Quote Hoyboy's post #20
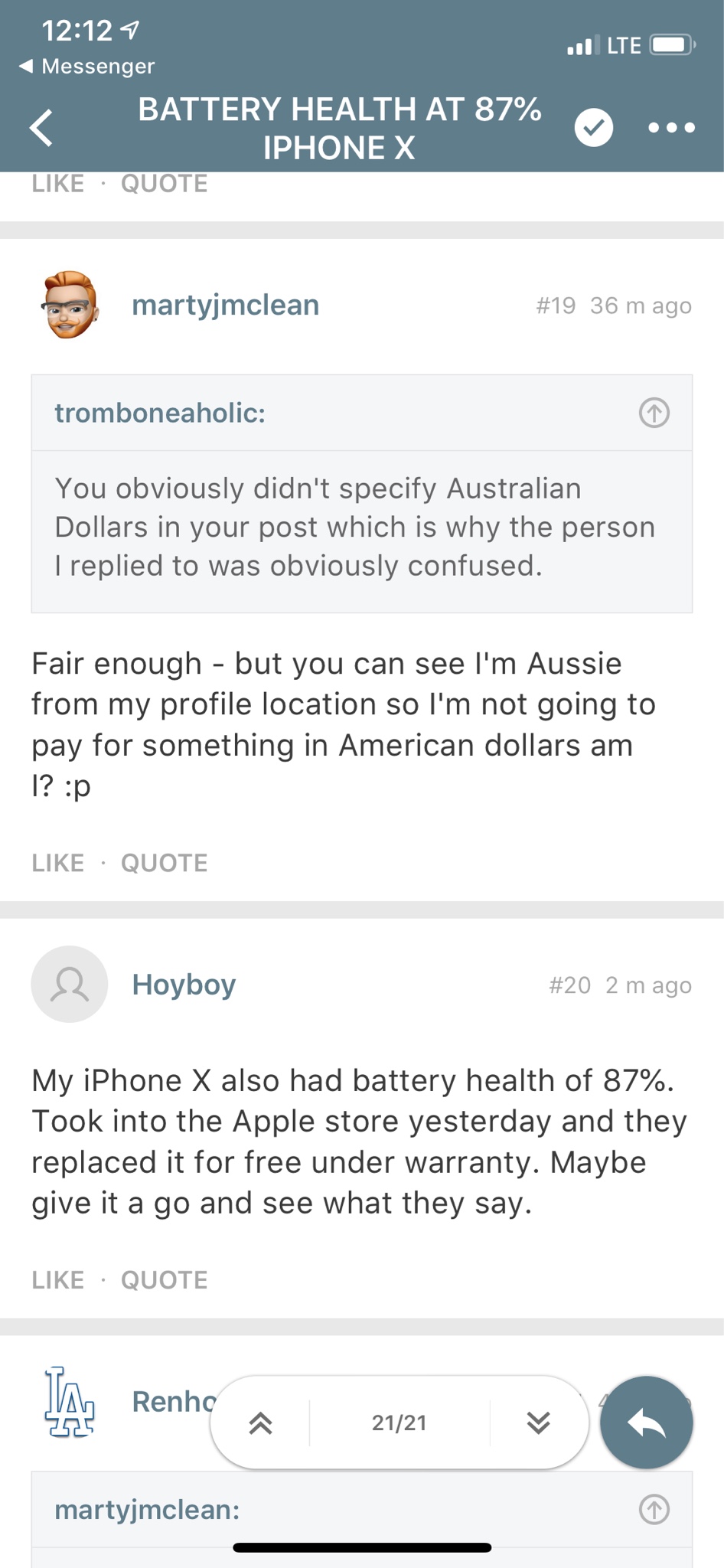 pyautogui.click(x=165, y=1279)
